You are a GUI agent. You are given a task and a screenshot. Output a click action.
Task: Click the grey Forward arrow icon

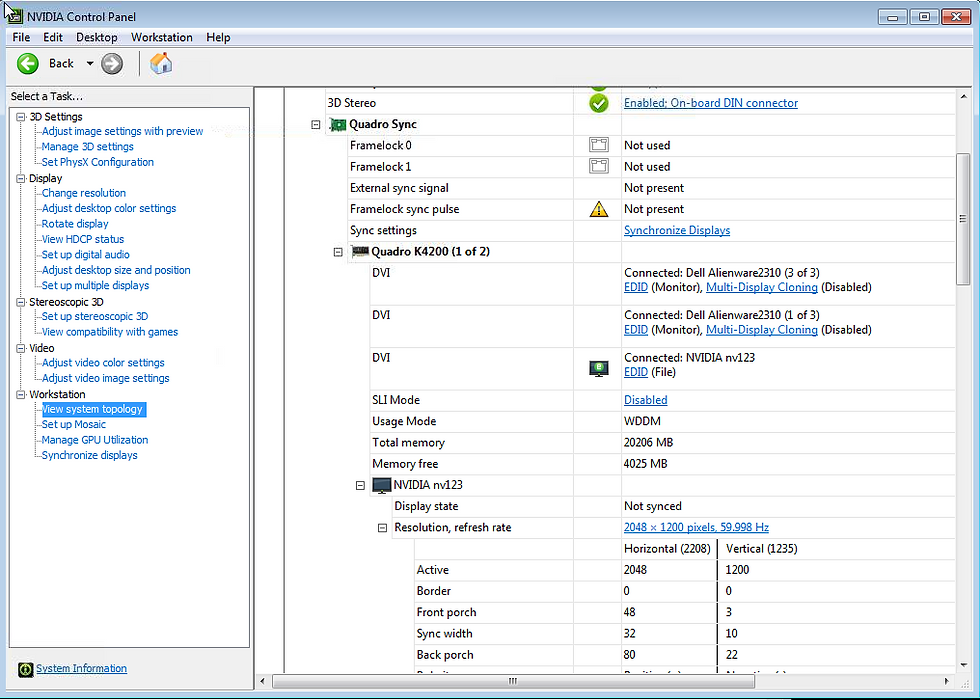(112, 64)
